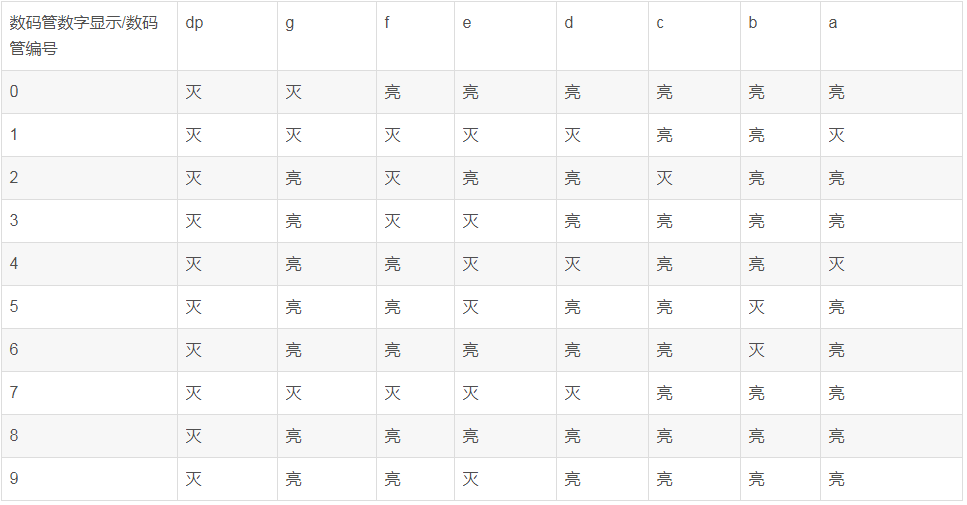
Task: Click the row label '5'
Action: pyautogui.click(x=14, y=307)
